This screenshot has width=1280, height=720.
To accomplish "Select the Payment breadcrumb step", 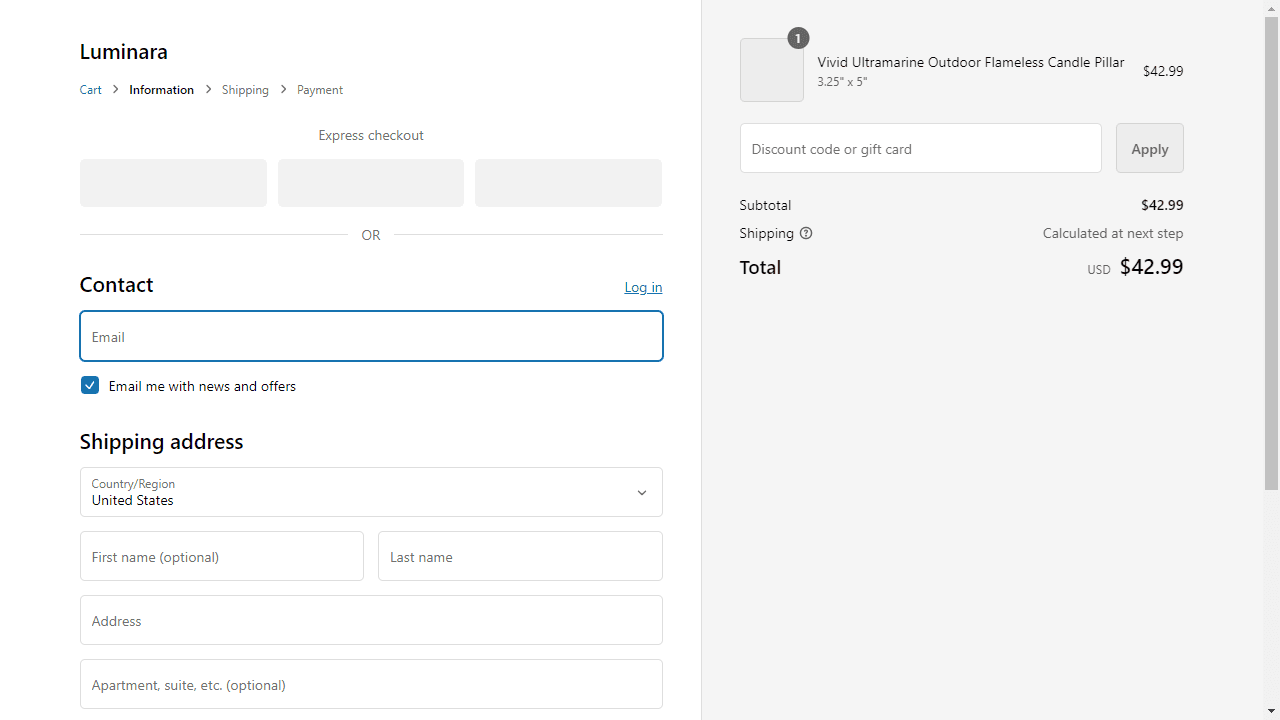I will pyautogui.click(x=320, y=90).
